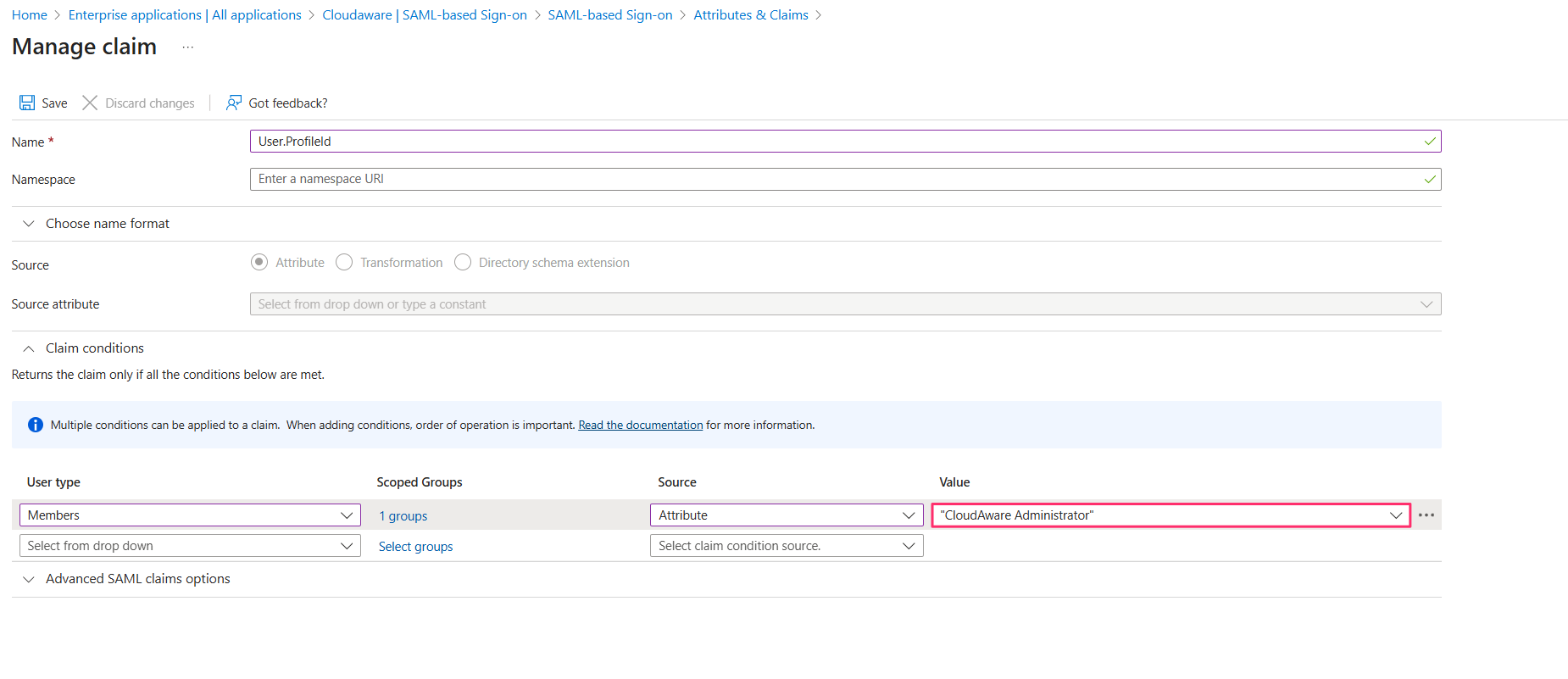Open the ellipsis menu beside Manage claim title

tap(188, 47)
